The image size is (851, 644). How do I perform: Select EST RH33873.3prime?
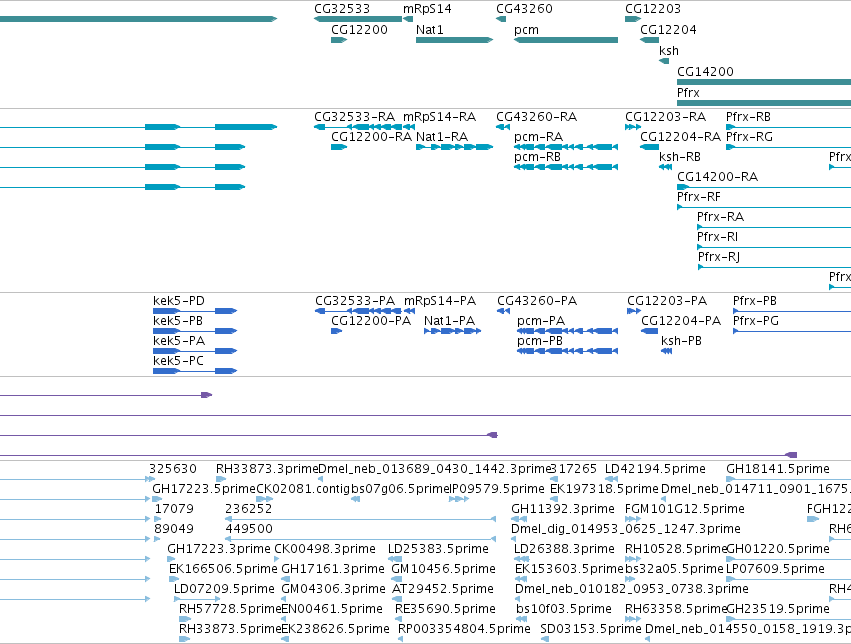[x=267, y=469]
